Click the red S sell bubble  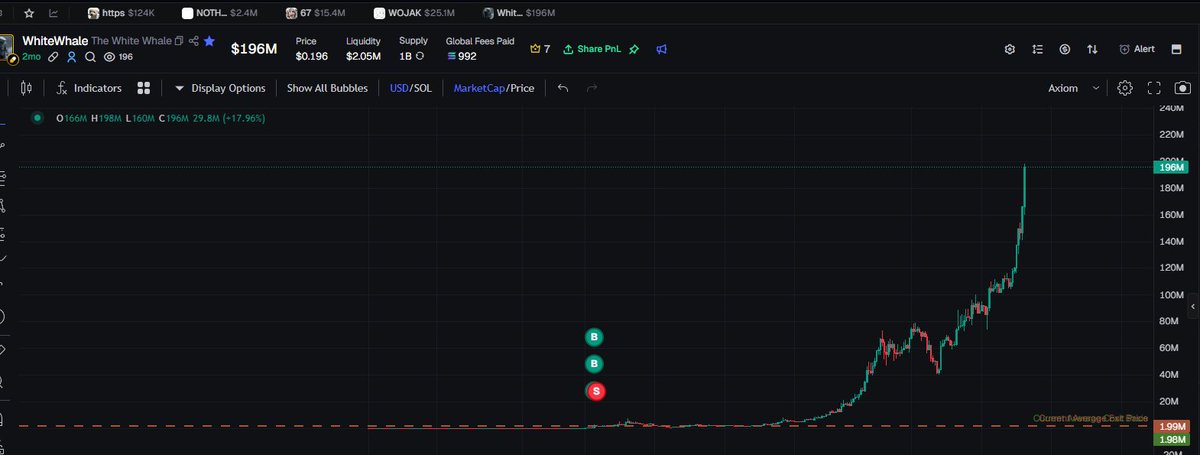coord(595,391)
